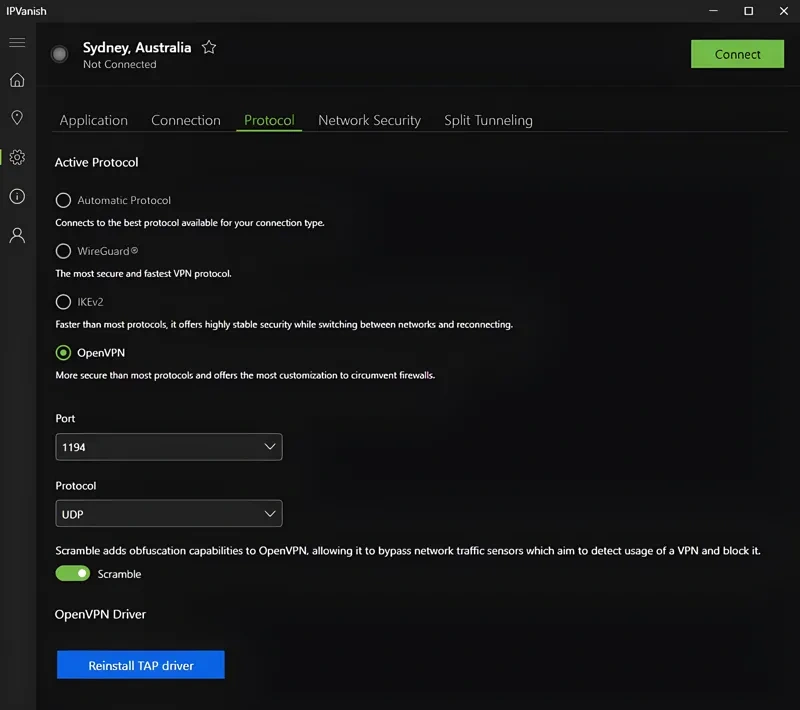The width and height of the screenshot is (800, 710).
Task: Select the WireGuard protocol
Action: 63,251
